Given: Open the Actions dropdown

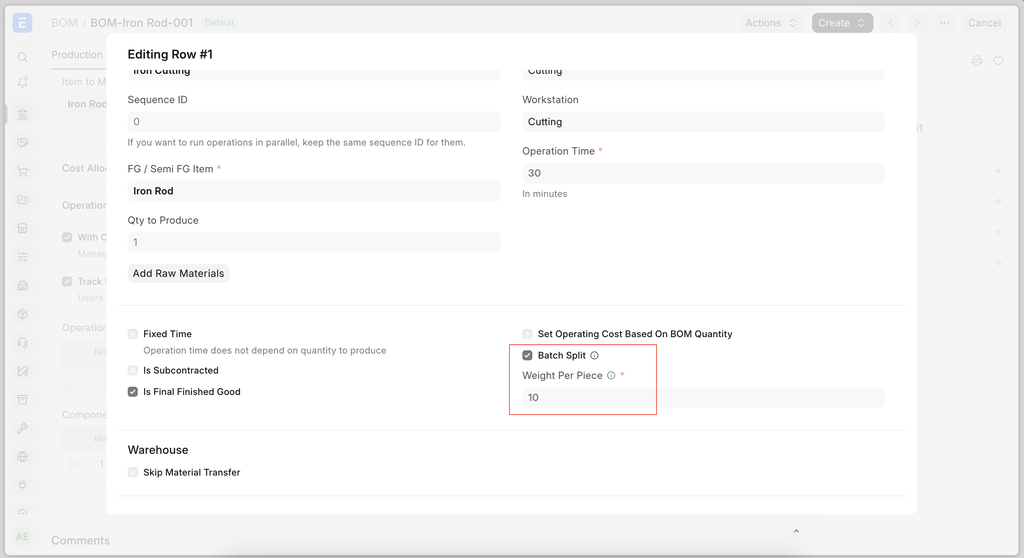Looking at the screenshot, I should [x=771, y=23].
